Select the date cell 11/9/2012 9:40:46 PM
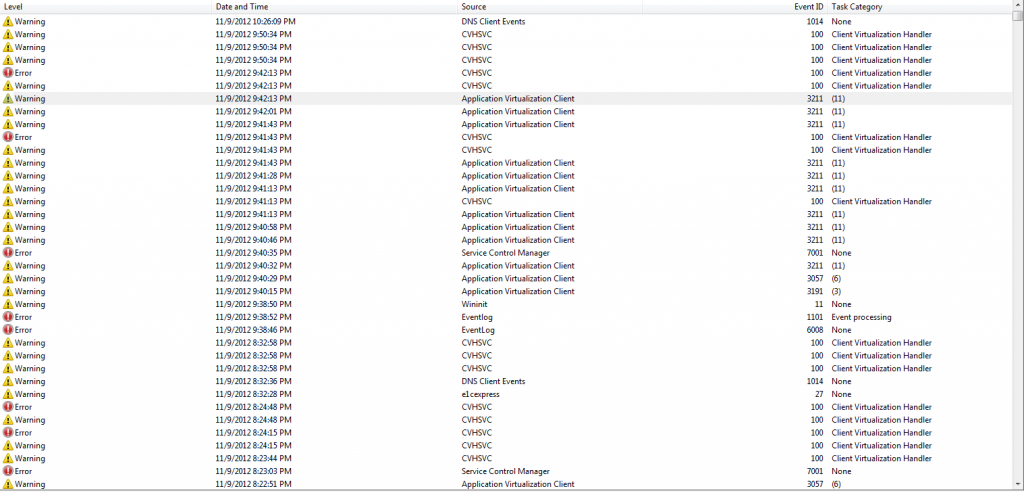The width and height of the screenshot is (1024, 492). click(x=253, y=240)
